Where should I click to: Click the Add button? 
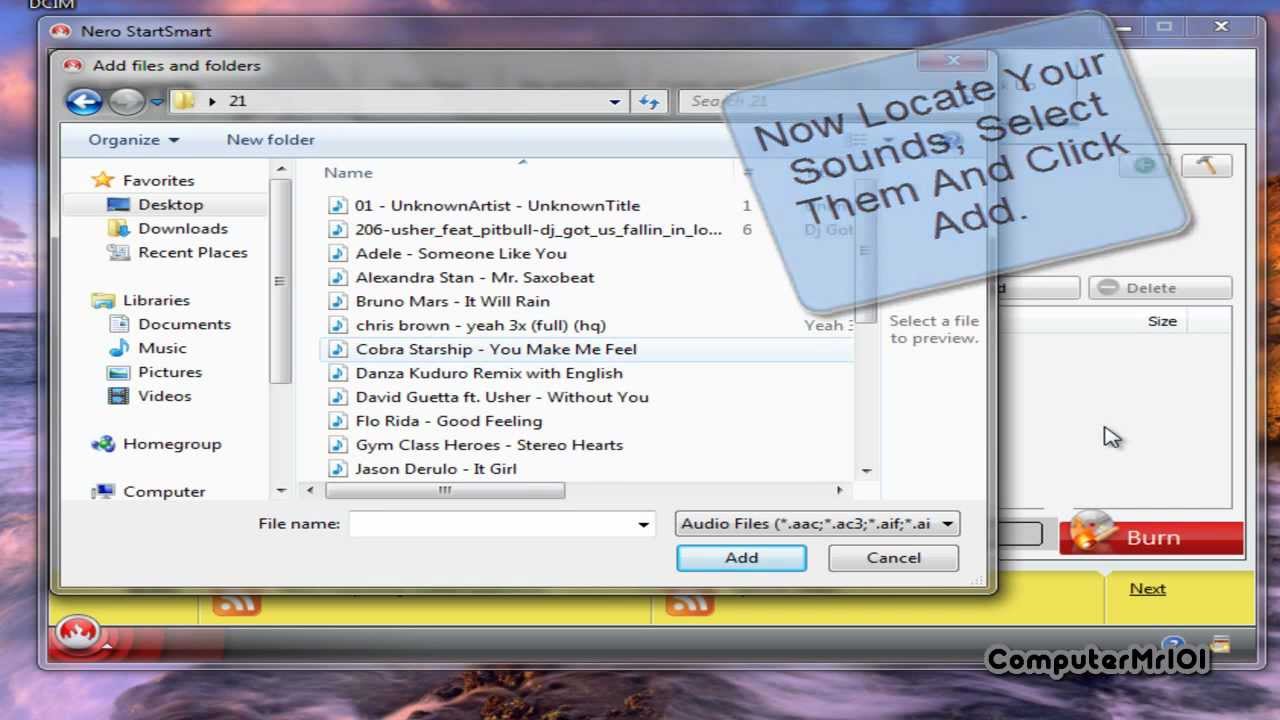[x=741, y=558]
